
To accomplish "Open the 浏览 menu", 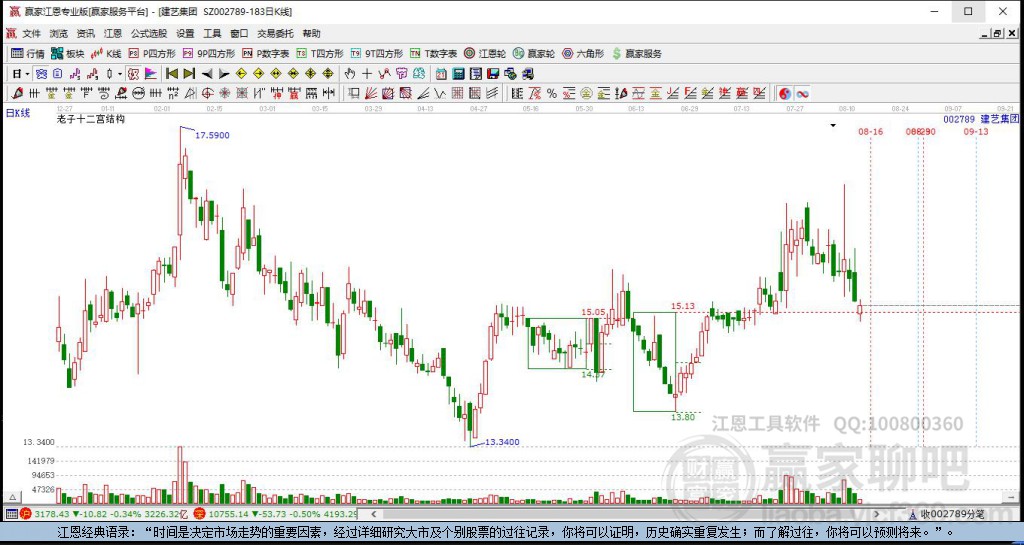I will [x=59, y=33].
